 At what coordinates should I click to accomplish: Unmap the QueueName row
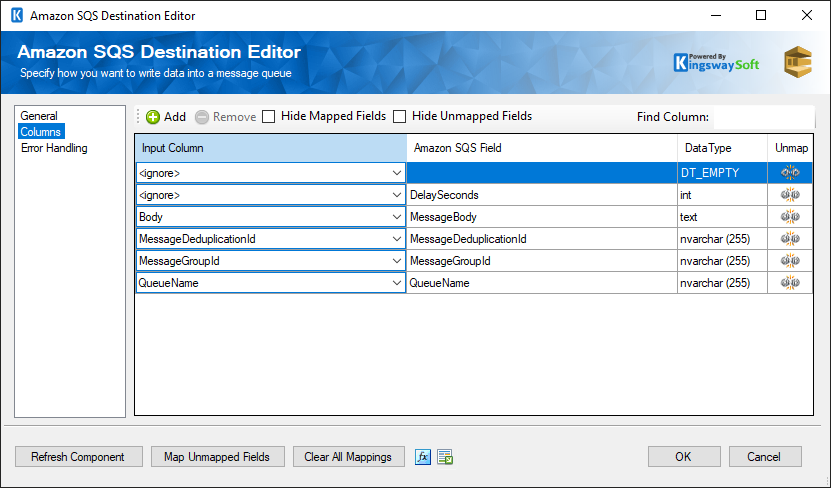click(x=790, y=283)
